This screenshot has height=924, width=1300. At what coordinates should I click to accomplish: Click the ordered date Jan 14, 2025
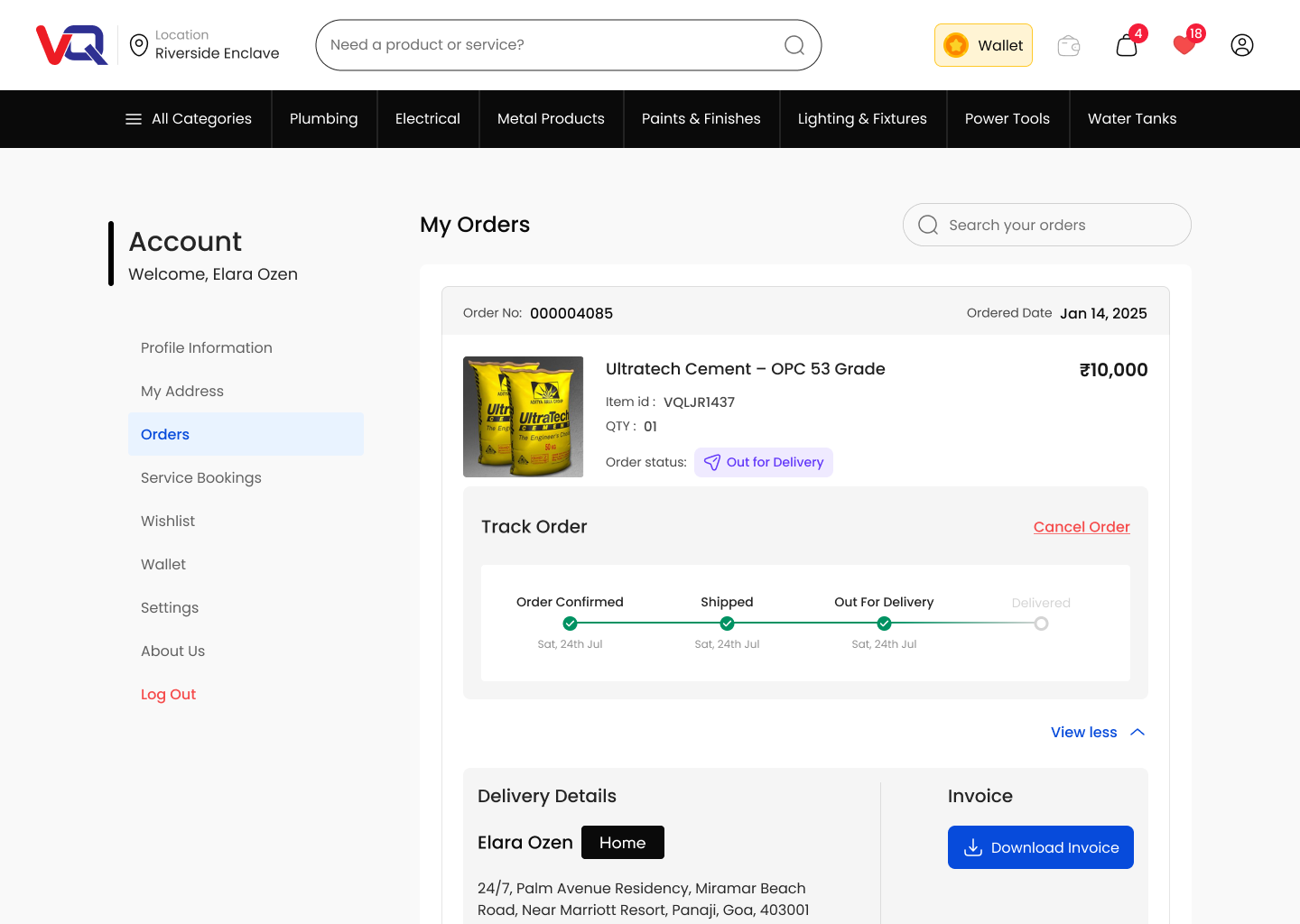tap(1103, 313)
